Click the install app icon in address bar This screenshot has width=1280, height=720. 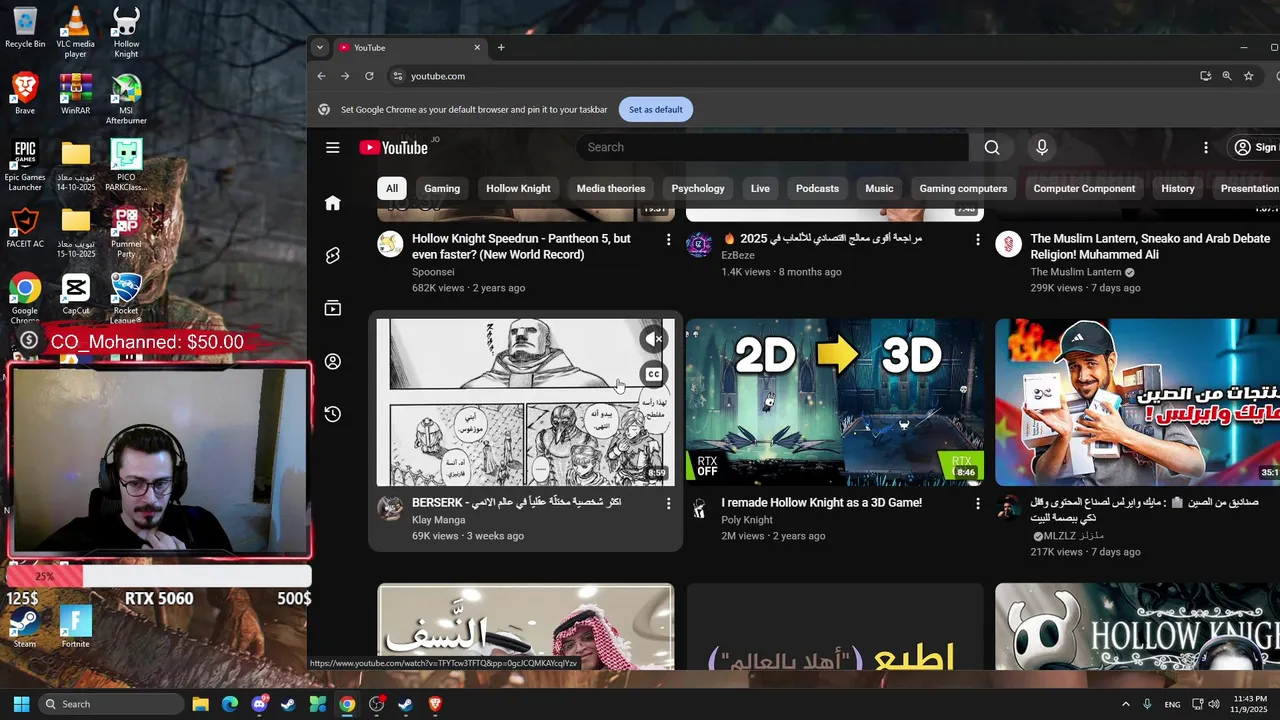[1206, 76]
